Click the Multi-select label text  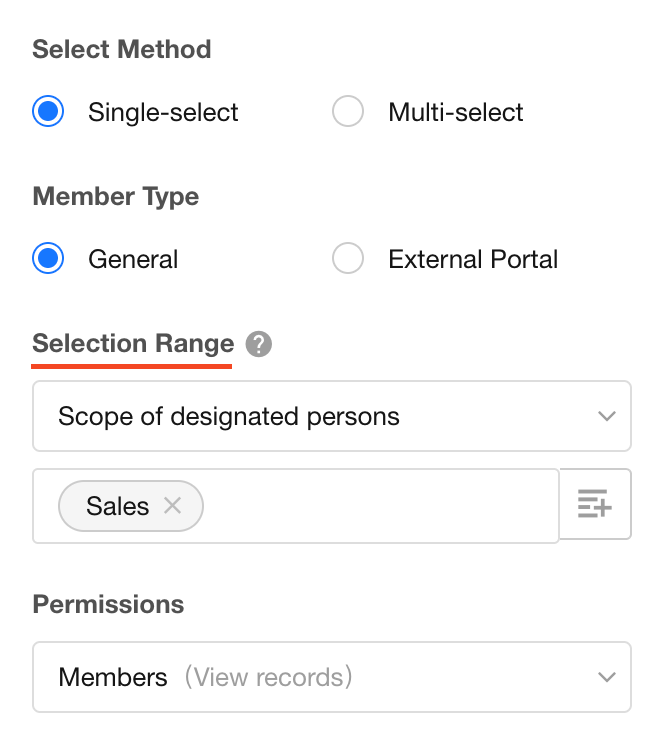[455, 112]
